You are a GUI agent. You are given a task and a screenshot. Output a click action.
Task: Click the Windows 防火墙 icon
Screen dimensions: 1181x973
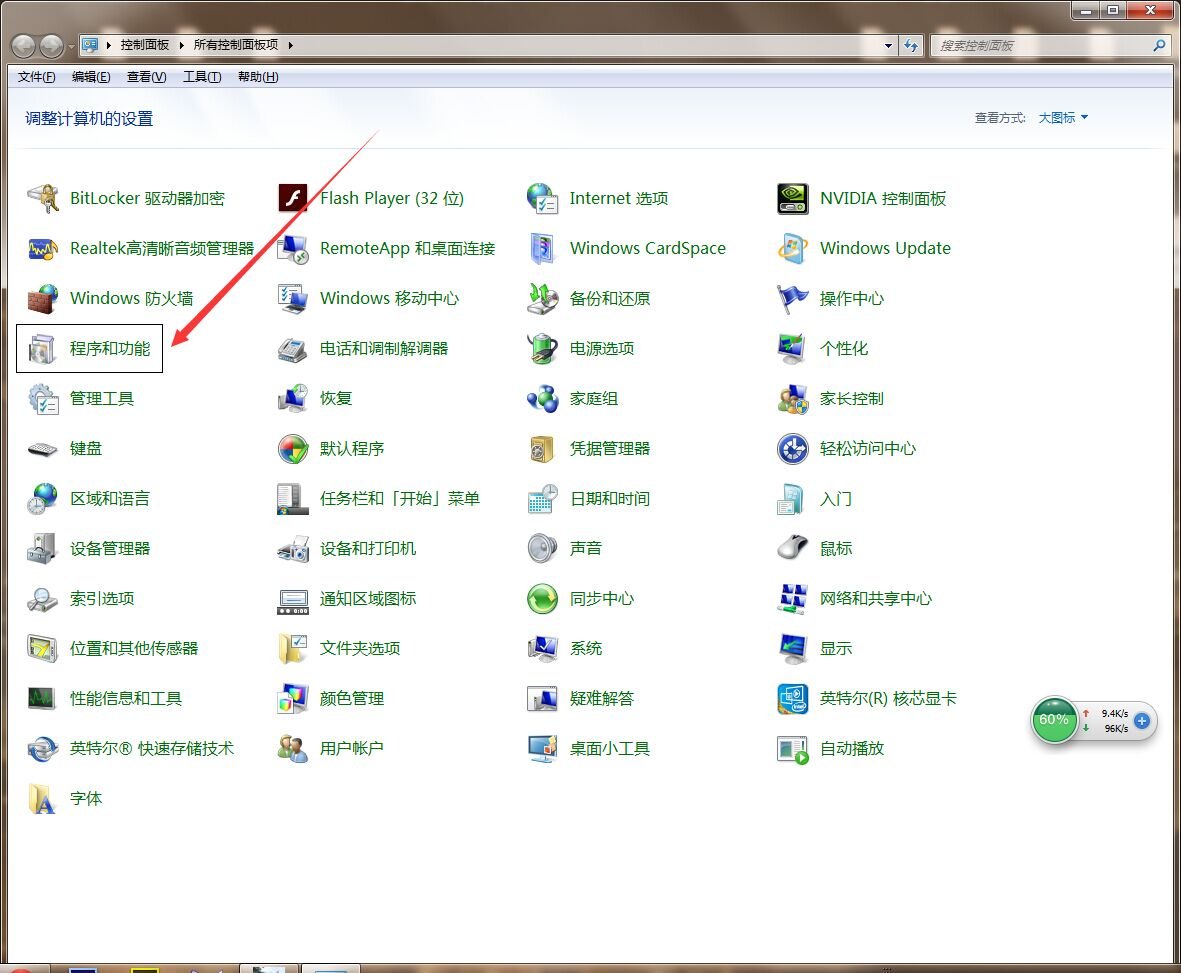[42, 299]
